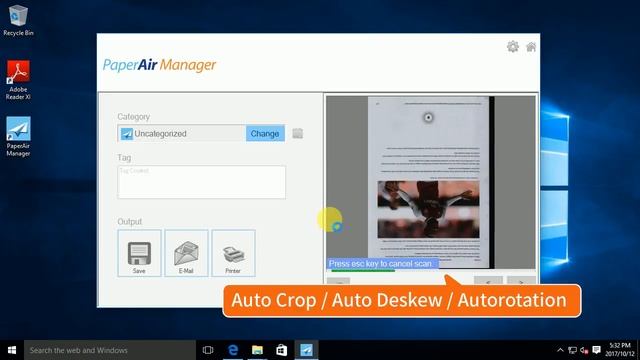
Task: Open the Recycle Bin desktop icon
Action: click(18, 21)
